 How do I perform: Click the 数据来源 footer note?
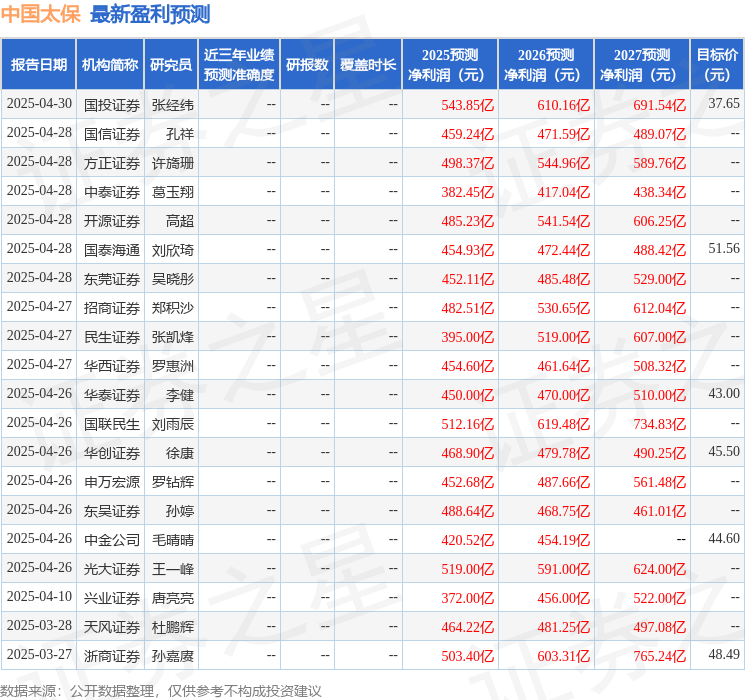click(161, 690)
